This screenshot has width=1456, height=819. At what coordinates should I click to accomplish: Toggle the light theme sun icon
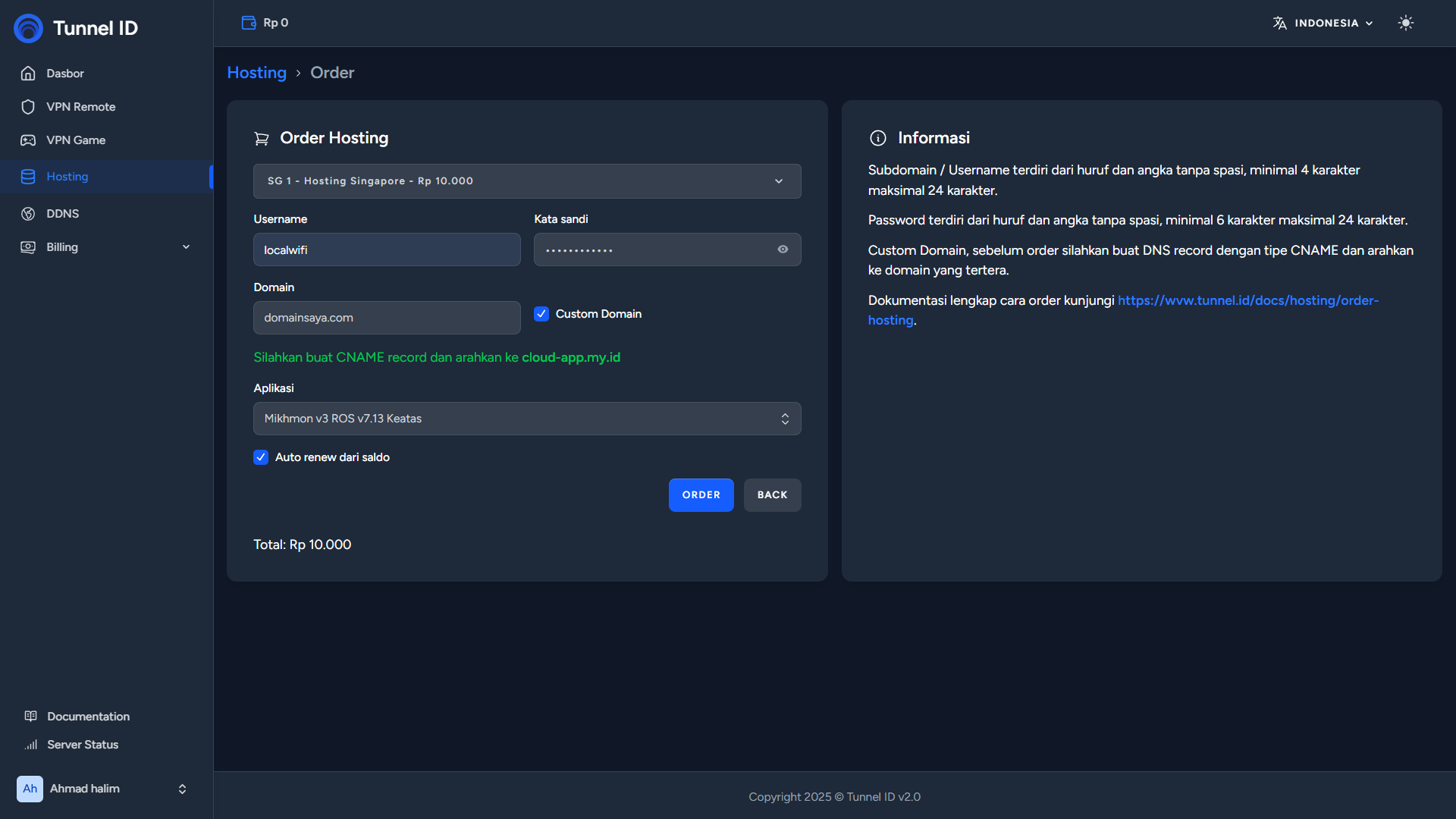click(x=1405, y=23)
